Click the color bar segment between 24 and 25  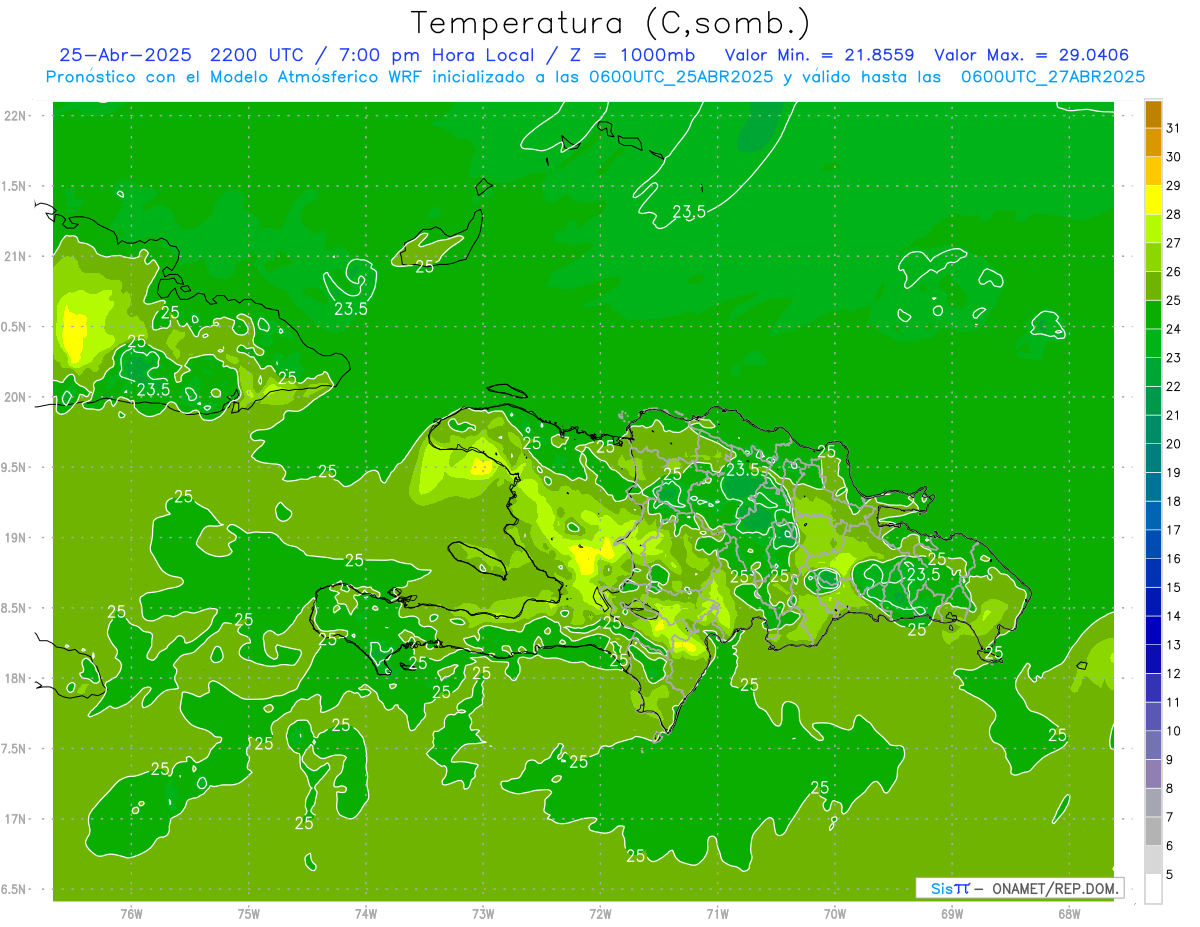pyautogui.click(x=1153, y=315)
